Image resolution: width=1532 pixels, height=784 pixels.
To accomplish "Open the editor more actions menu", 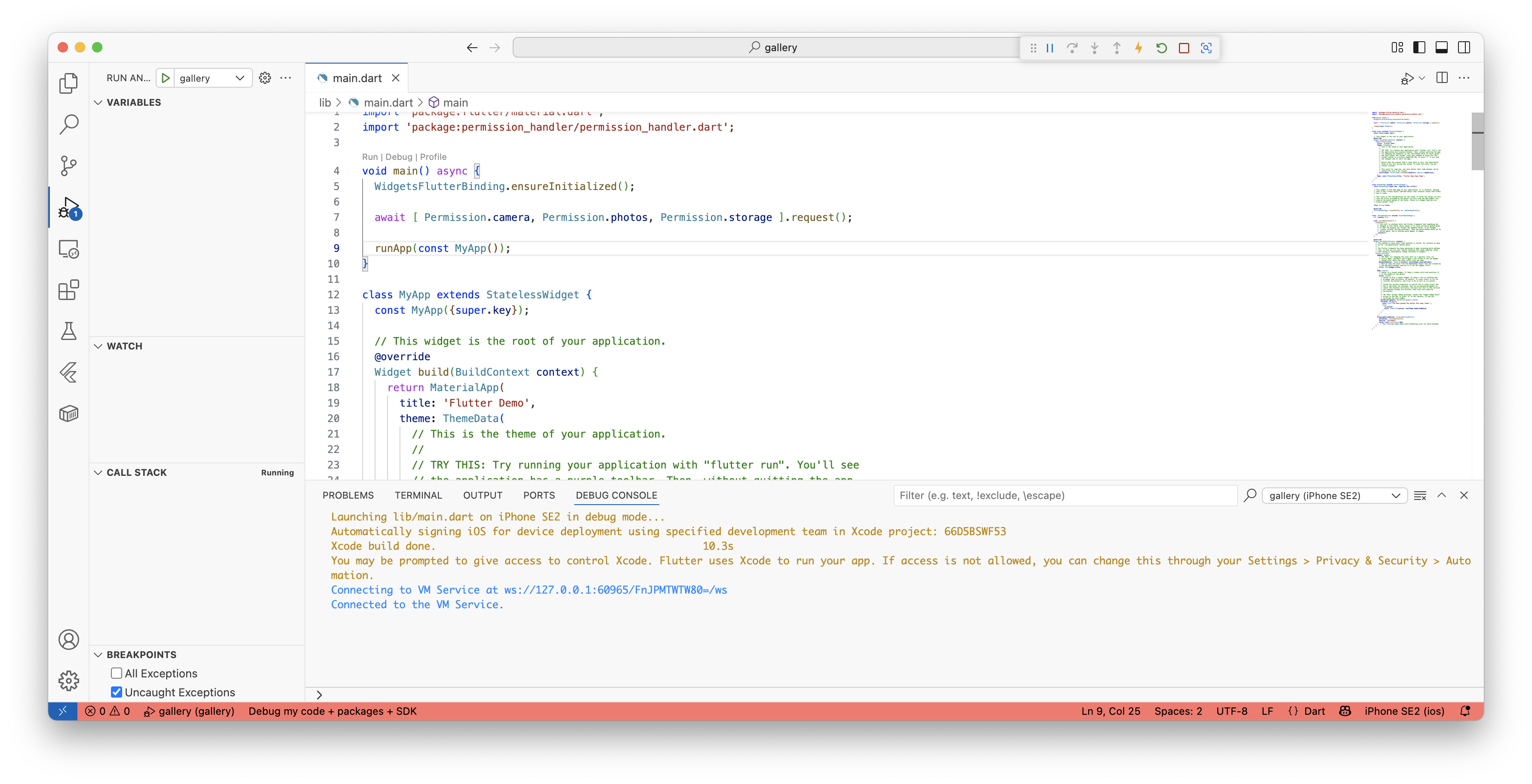I will click(1464, 78).
